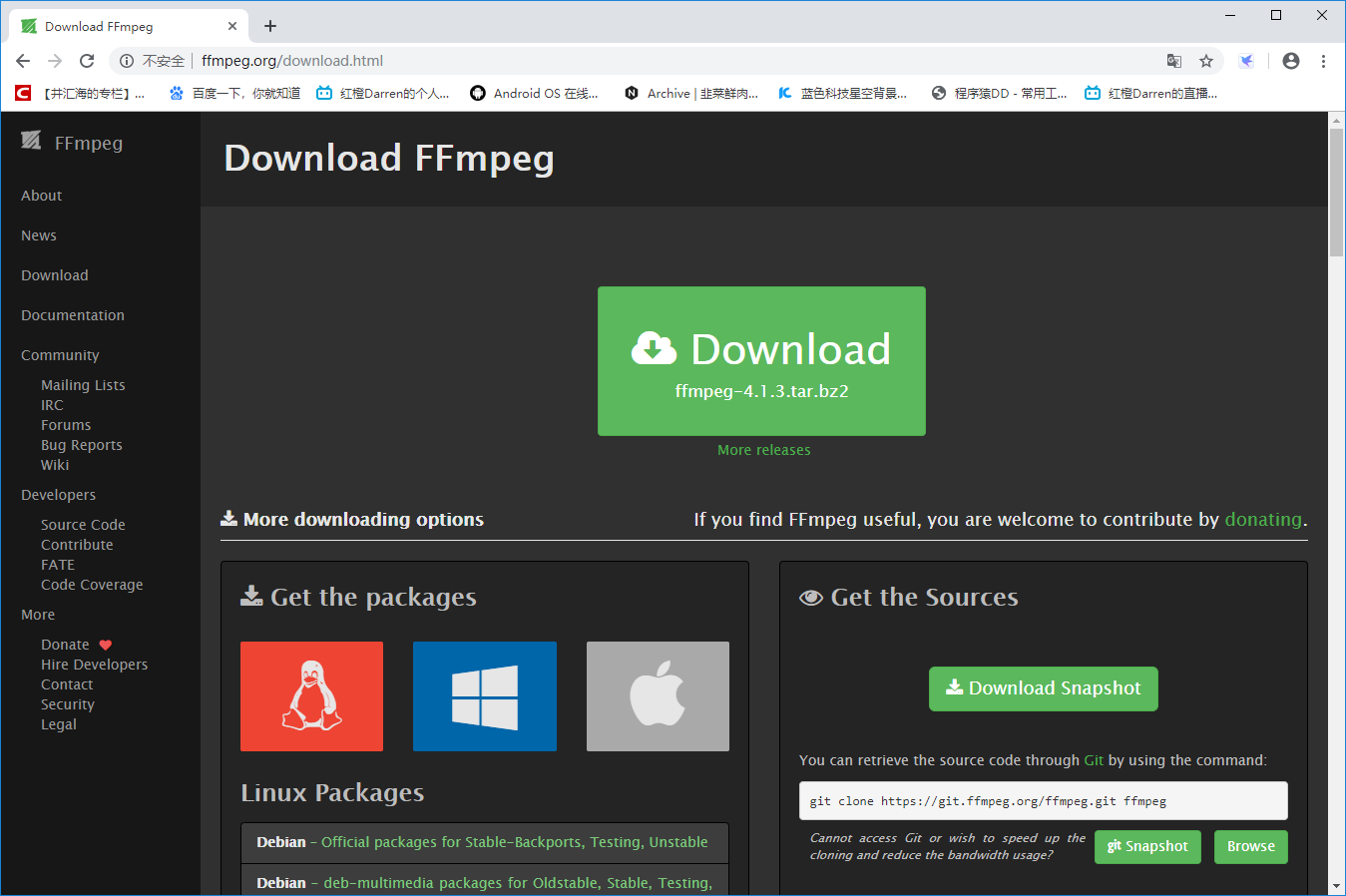Click the browser forward arrow
The image size is (1346, 896).
pos(55,61)
